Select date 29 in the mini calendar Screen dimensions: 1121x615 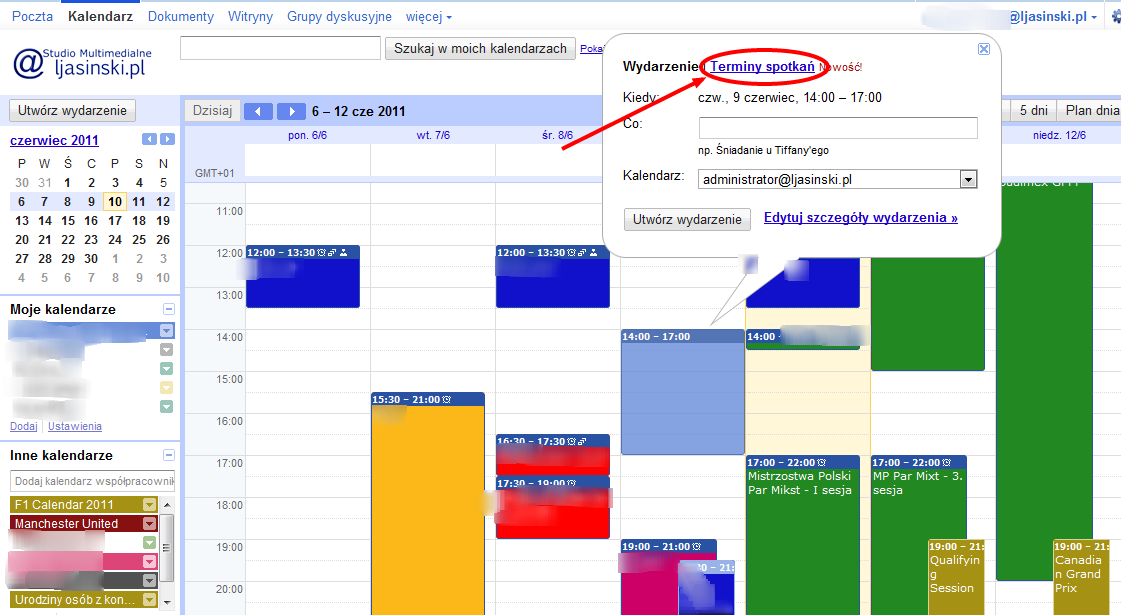[68, 258]
